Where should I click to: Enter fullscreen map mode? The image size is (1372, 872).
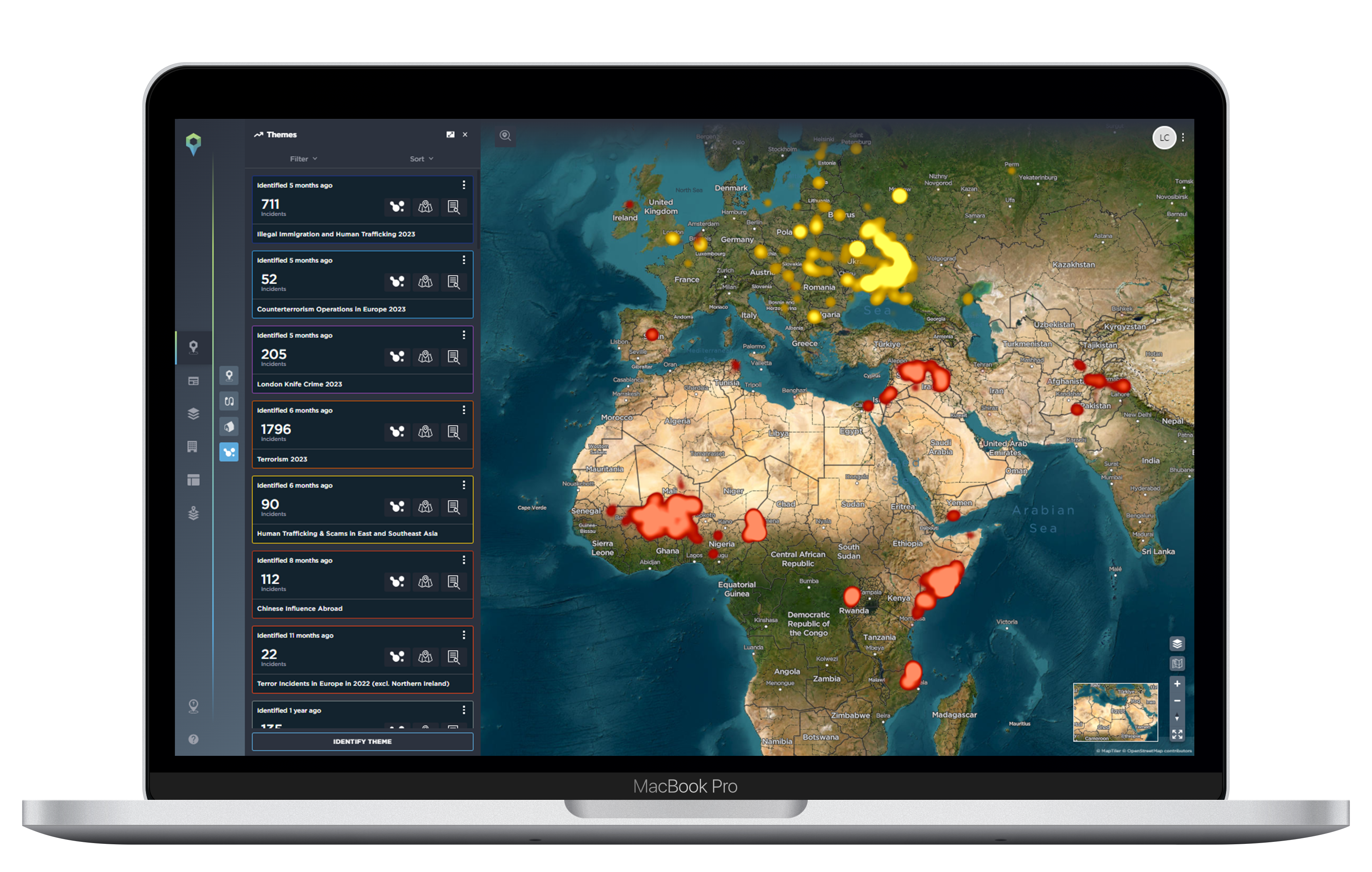click(1177, 735)
